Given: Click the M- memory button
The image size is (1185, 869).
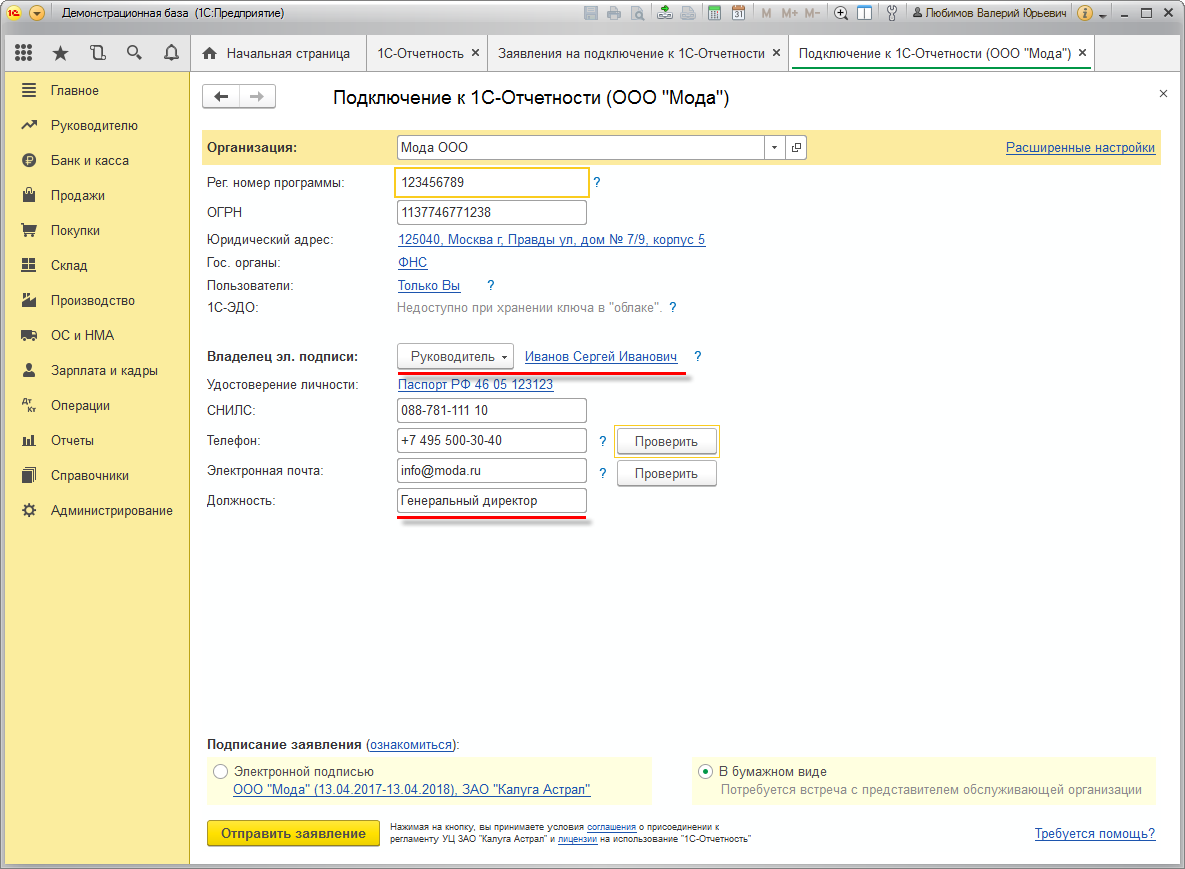Looking at the screenshot, I should [812, 13].
